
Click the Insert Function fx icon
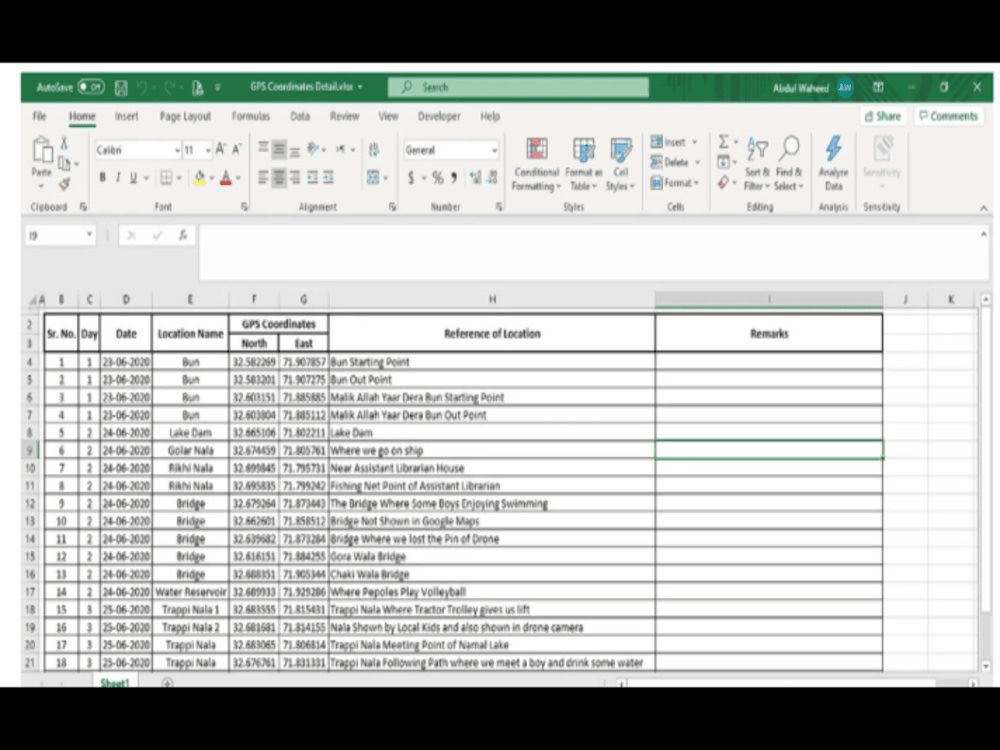click(183, 235)
